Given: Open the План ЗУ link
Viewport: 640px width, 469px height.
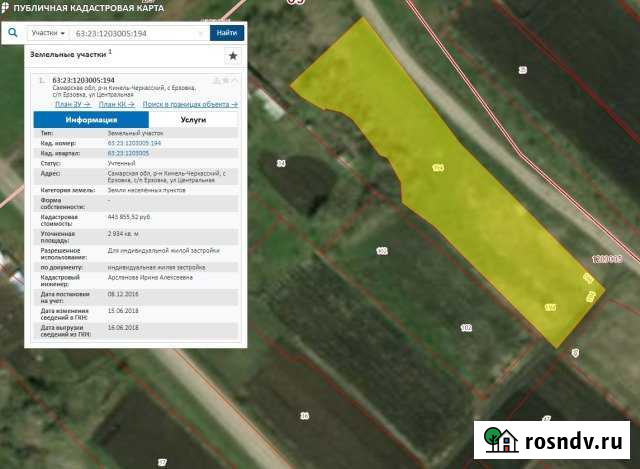Looking at the screenshot, I should 73,104.
